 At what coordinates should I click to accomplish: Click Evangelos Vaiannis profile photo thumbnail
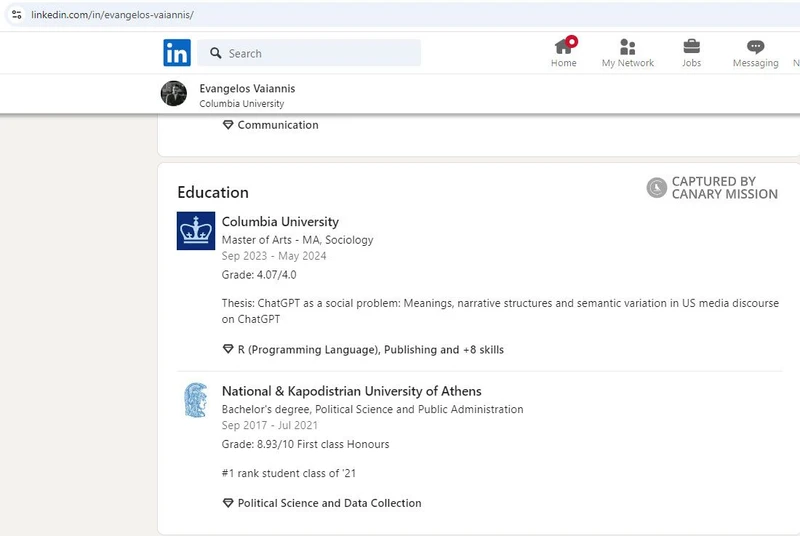173,93
